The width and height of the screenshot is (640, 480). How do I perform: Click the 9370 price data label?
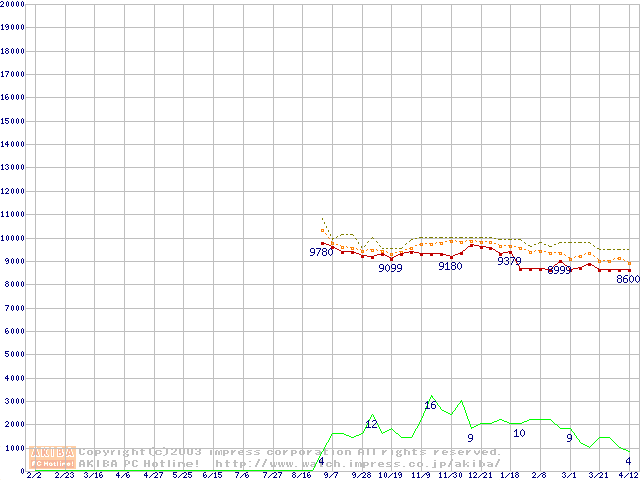coord(509,261)
